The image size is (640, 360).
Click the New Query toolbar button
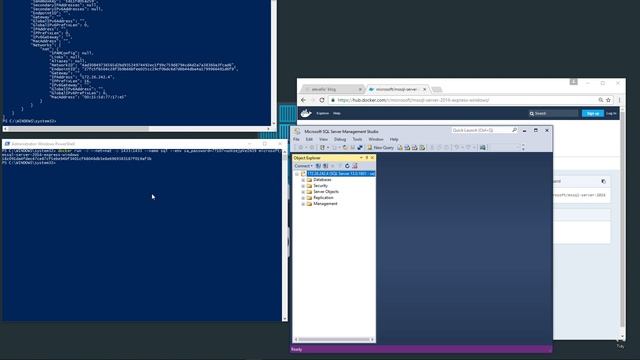pos(380,147)
